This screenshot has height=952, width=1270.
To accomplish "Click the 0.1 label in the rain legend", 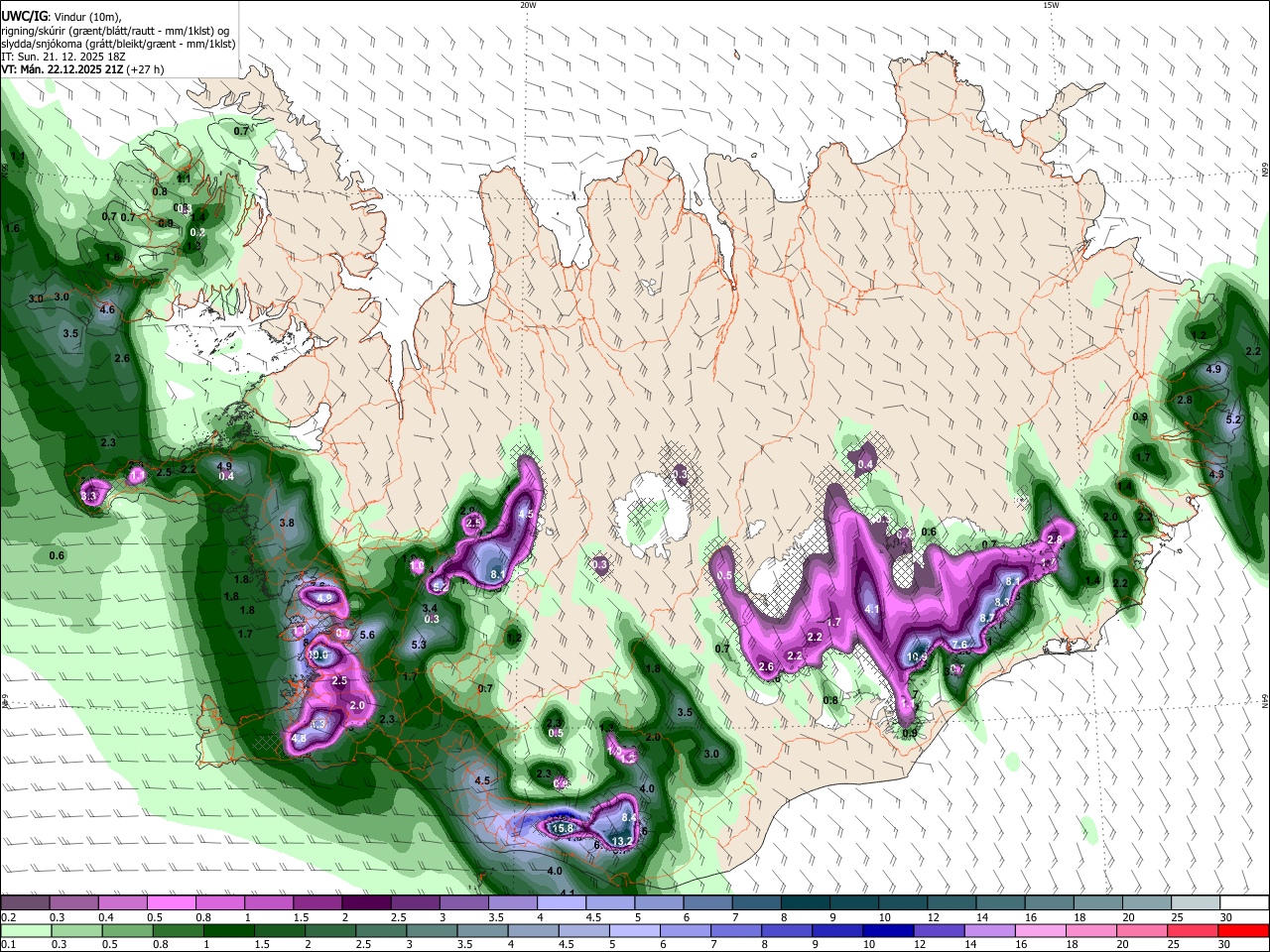I will (x=8, y=945).
